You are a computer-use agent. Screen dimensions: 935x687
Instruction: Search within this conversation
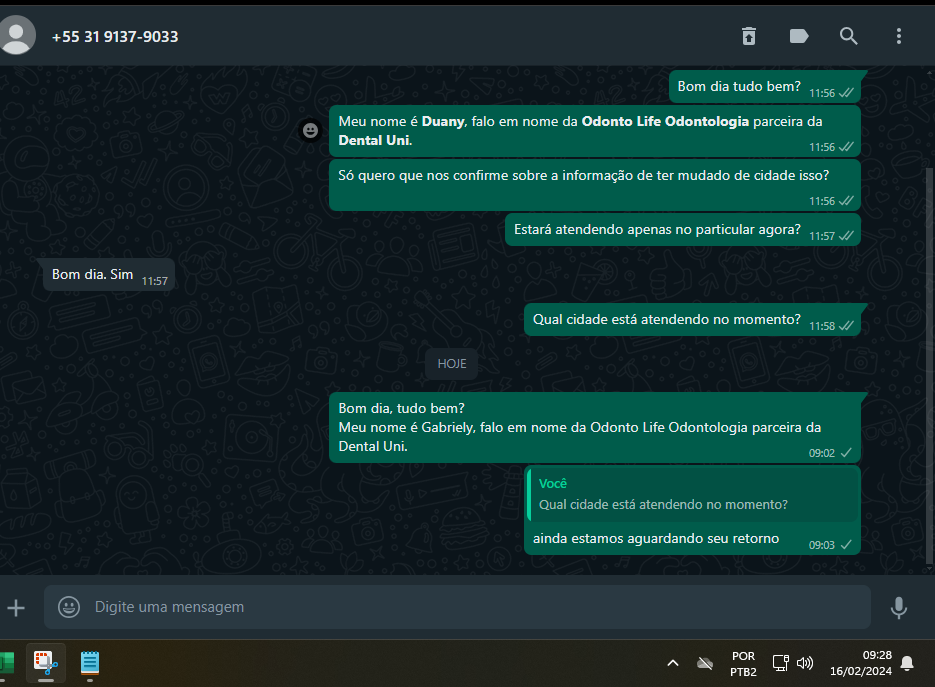pos(849,36)
